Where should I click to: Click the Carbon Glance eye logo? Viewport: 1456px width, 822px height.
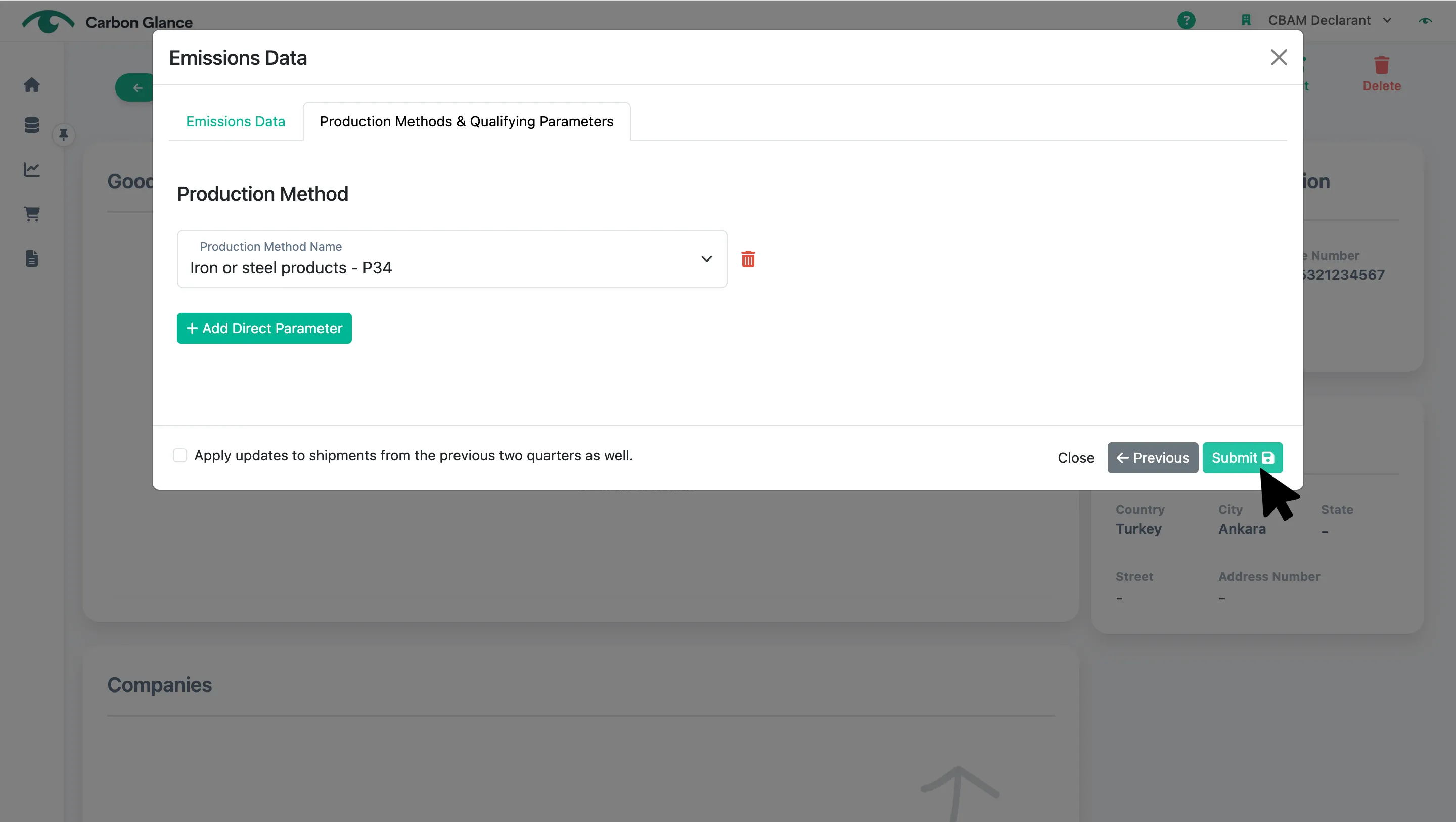pyautogui.click(x=48, y=21)
